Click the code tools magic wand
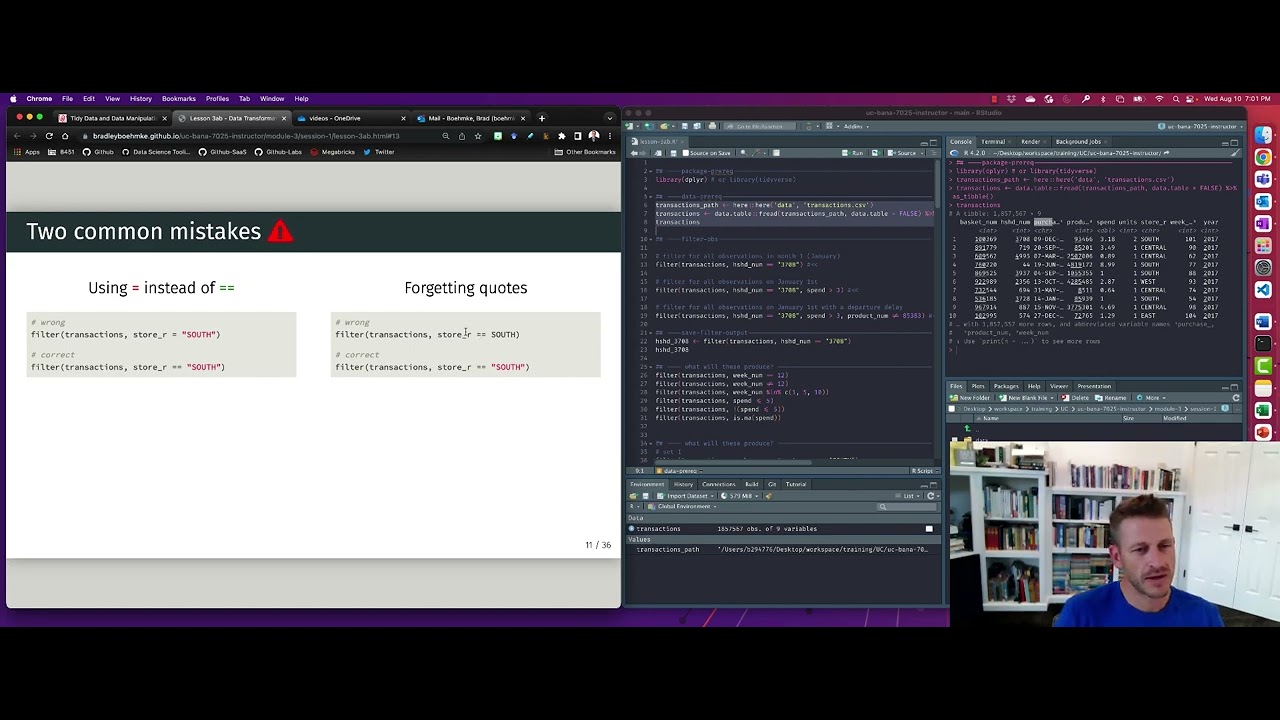Viewport: 1280px width, 720px height. (756, 153)
